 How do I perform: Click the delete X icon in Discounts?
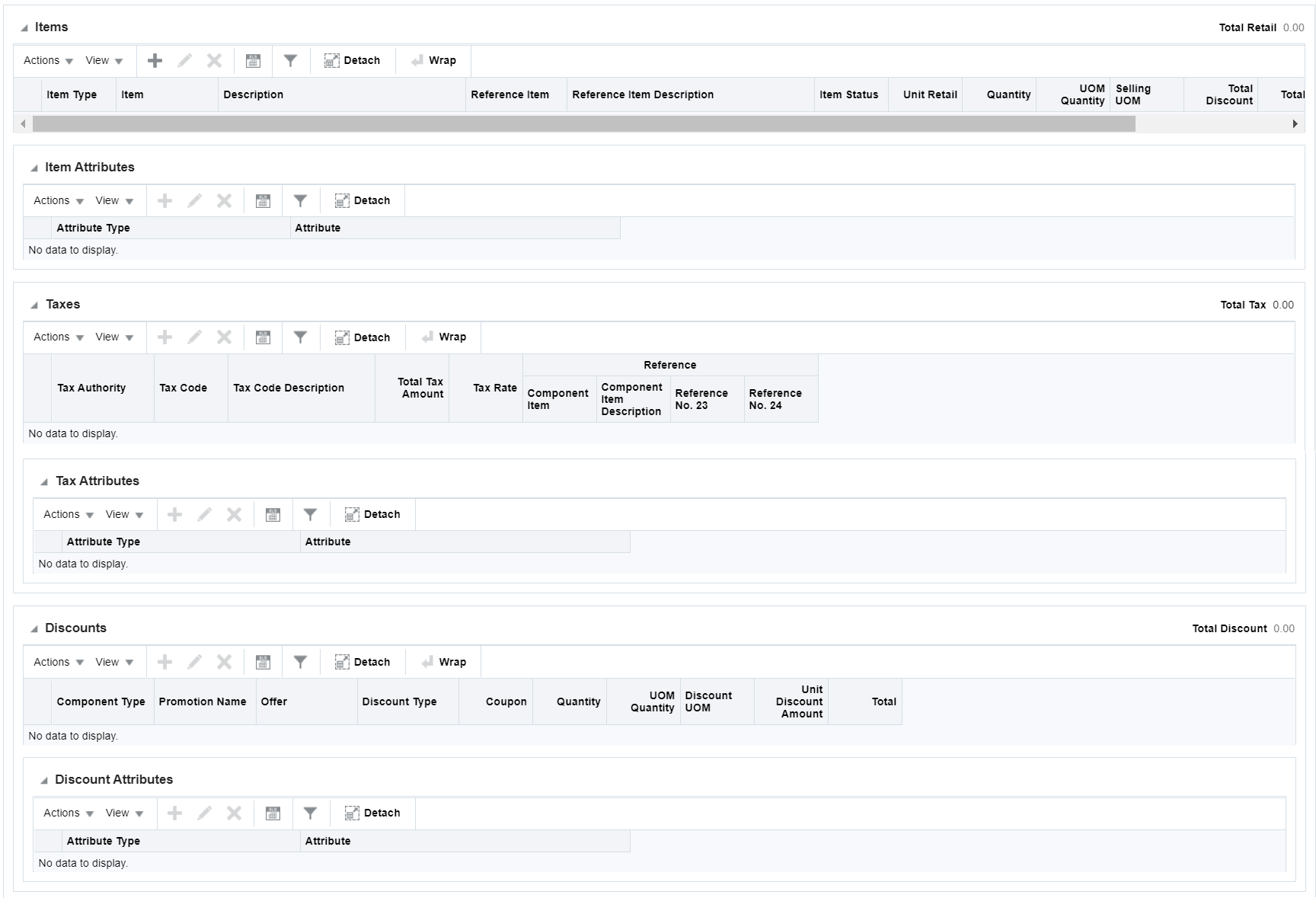coord(224,661)
